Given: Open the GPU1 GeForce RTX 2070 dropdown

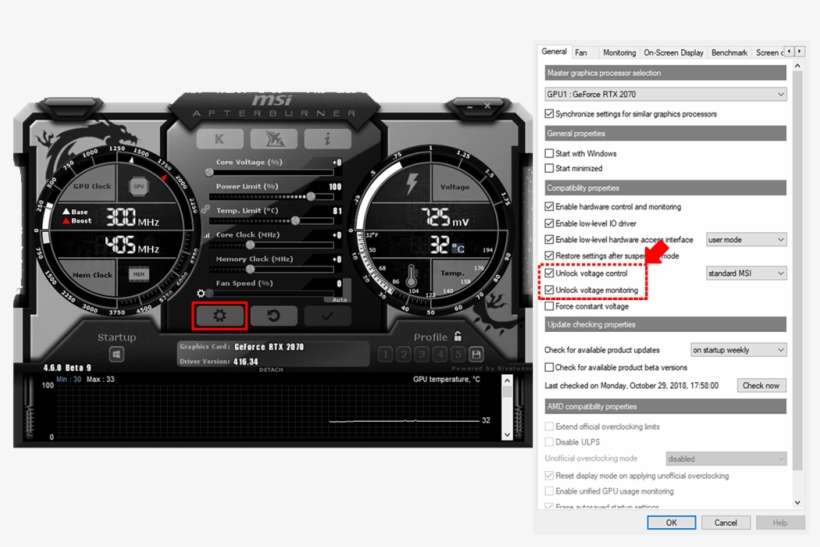Looking at the screenshot, I should (x=665, y=94).
